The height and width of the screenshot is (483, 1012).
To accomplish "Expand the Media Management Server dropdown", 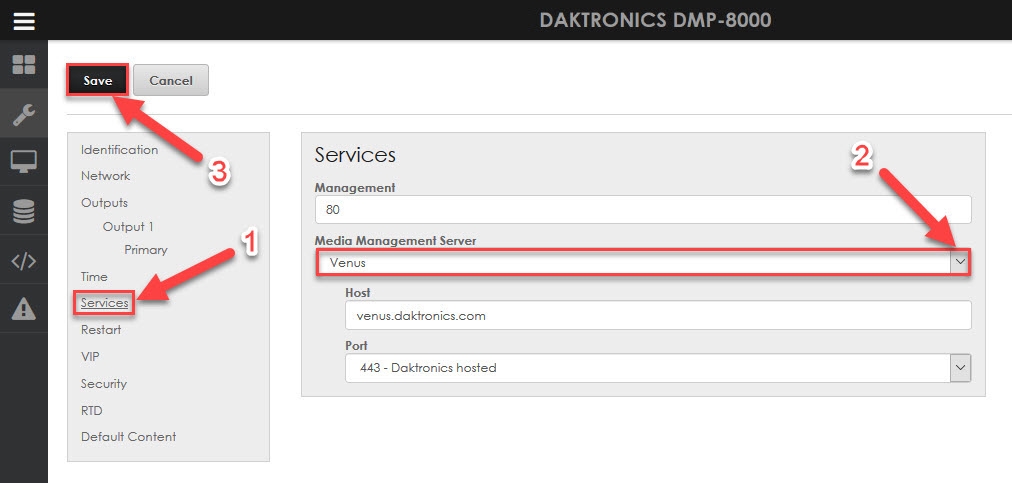I will coord(960,262).
